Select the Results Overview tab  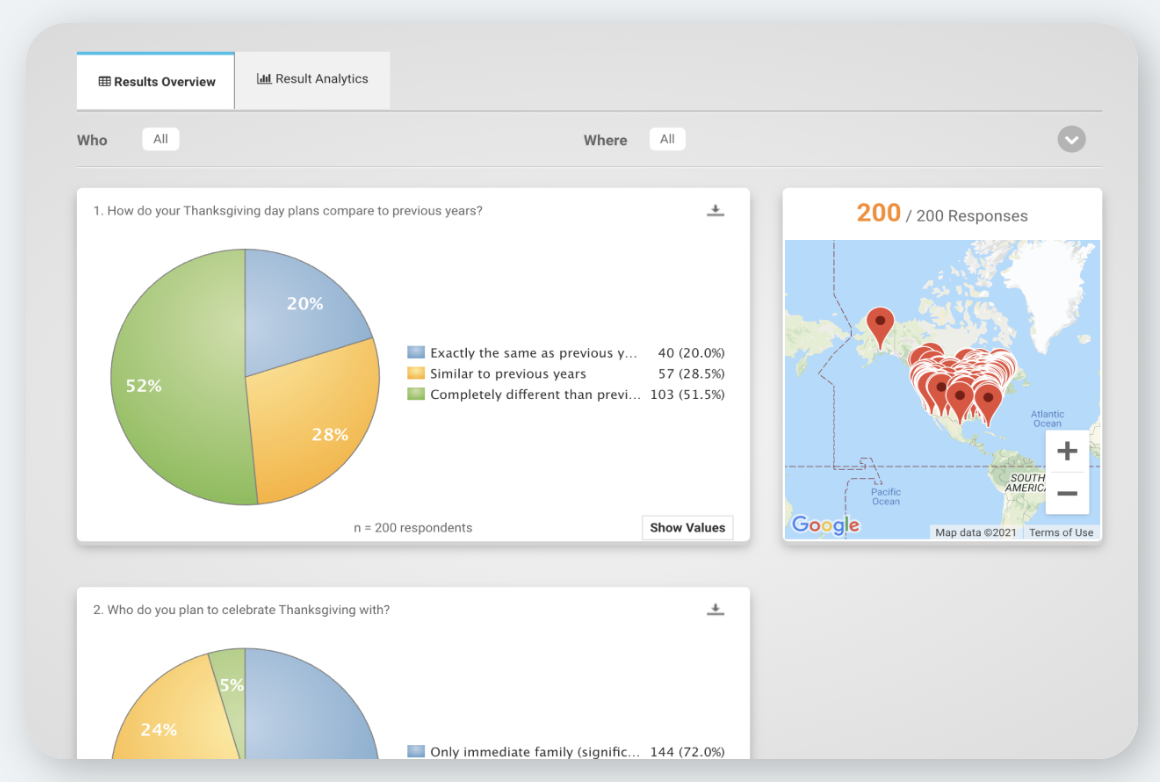(x=156, y=81)
